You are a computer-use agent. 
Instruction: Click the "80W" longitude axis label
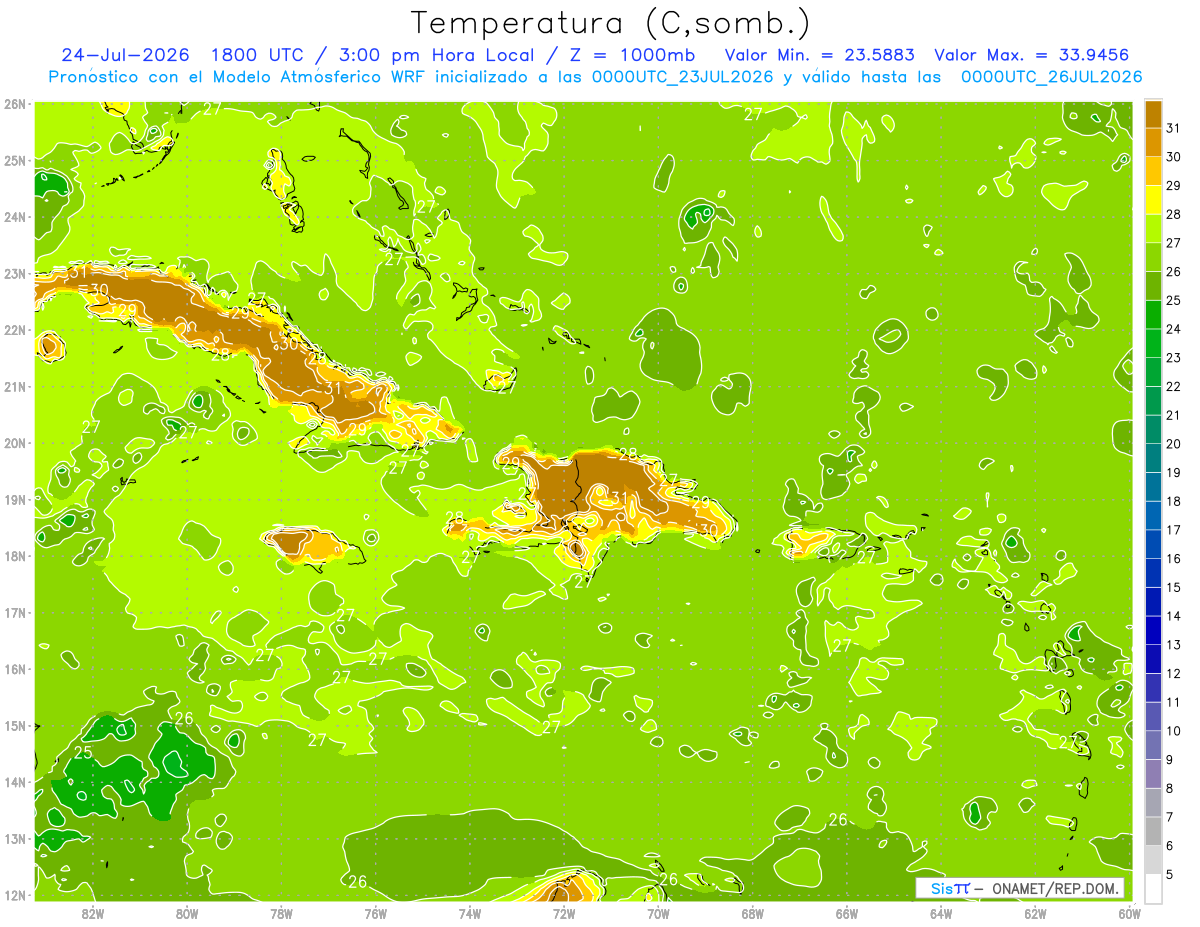pos(187,913)
